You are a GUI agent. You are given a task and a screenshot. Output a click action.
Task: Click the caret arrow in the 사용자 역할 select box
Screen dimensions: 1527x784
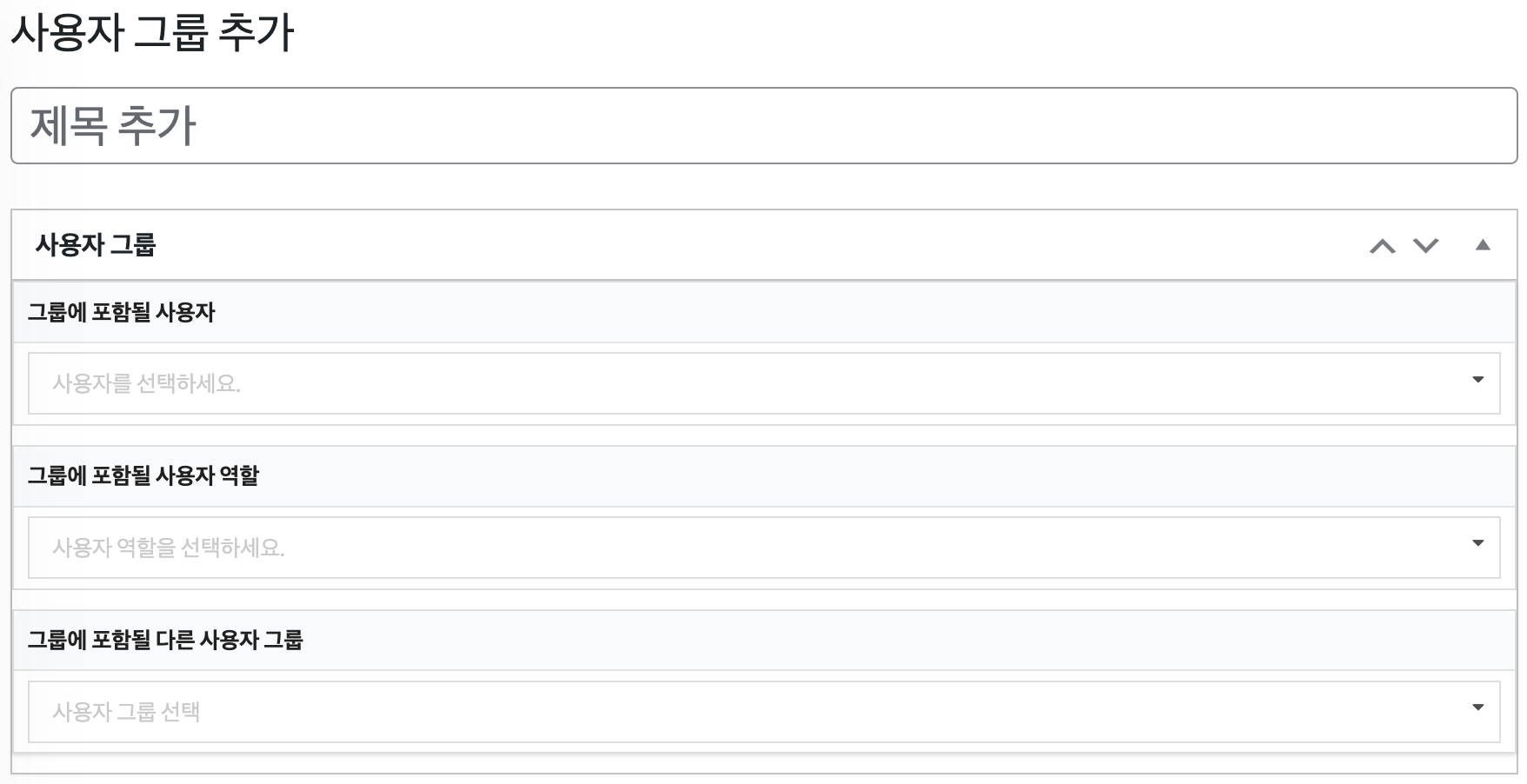[x=1477, y=543]
